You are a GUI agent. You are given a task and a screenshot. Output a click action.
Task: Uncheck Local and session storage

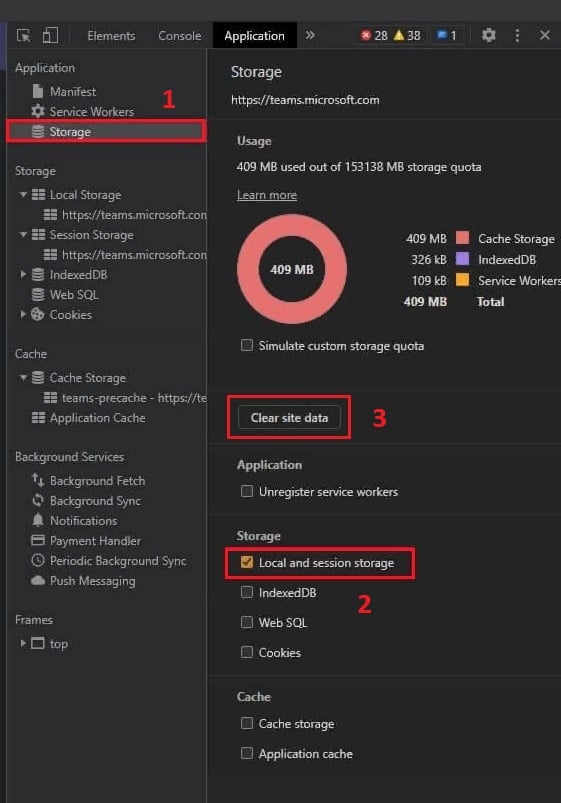click(x=247, y=562)
